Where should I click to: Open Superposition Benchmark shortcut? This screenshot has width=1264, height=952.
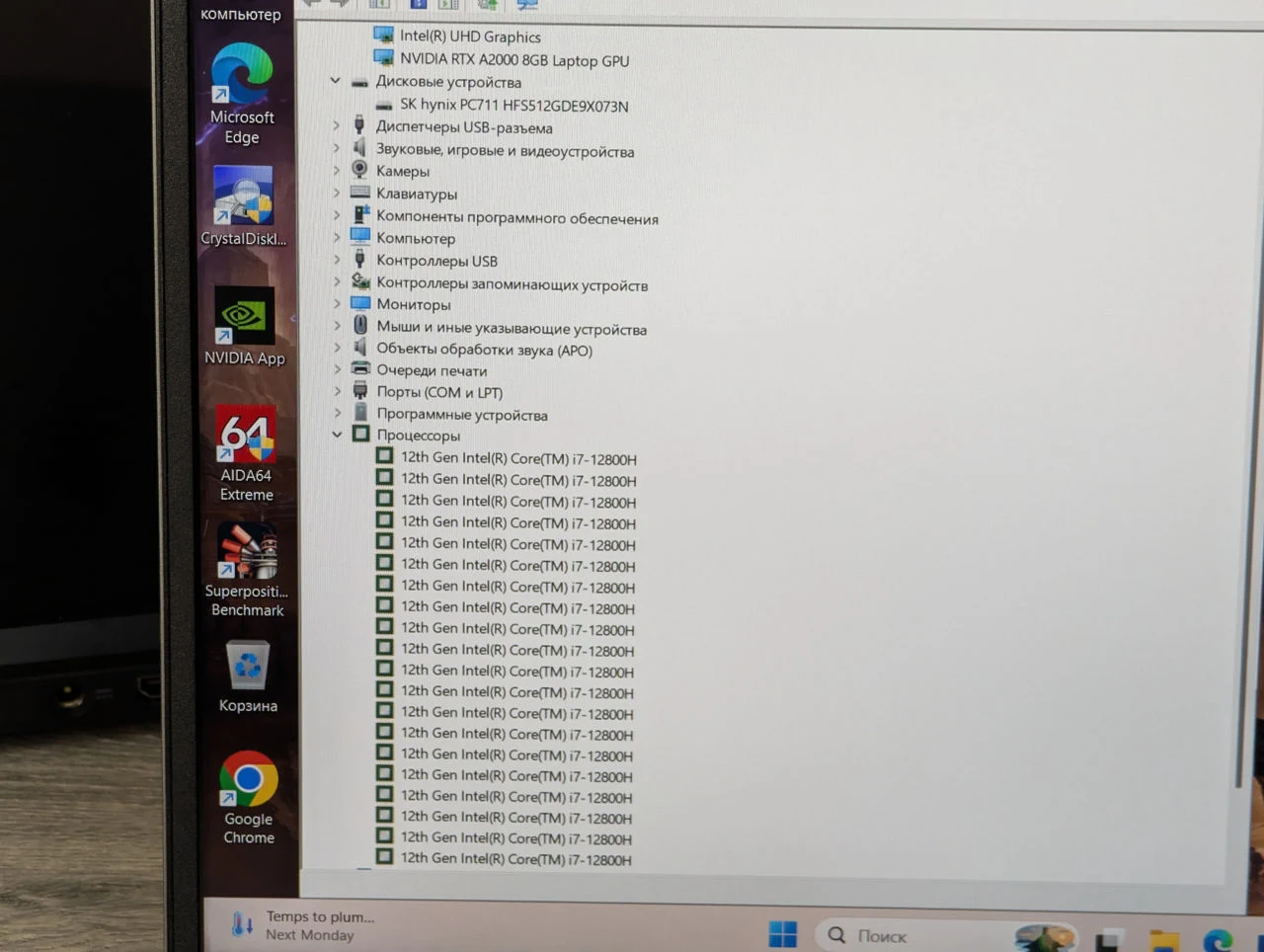(x=247, y=569)
